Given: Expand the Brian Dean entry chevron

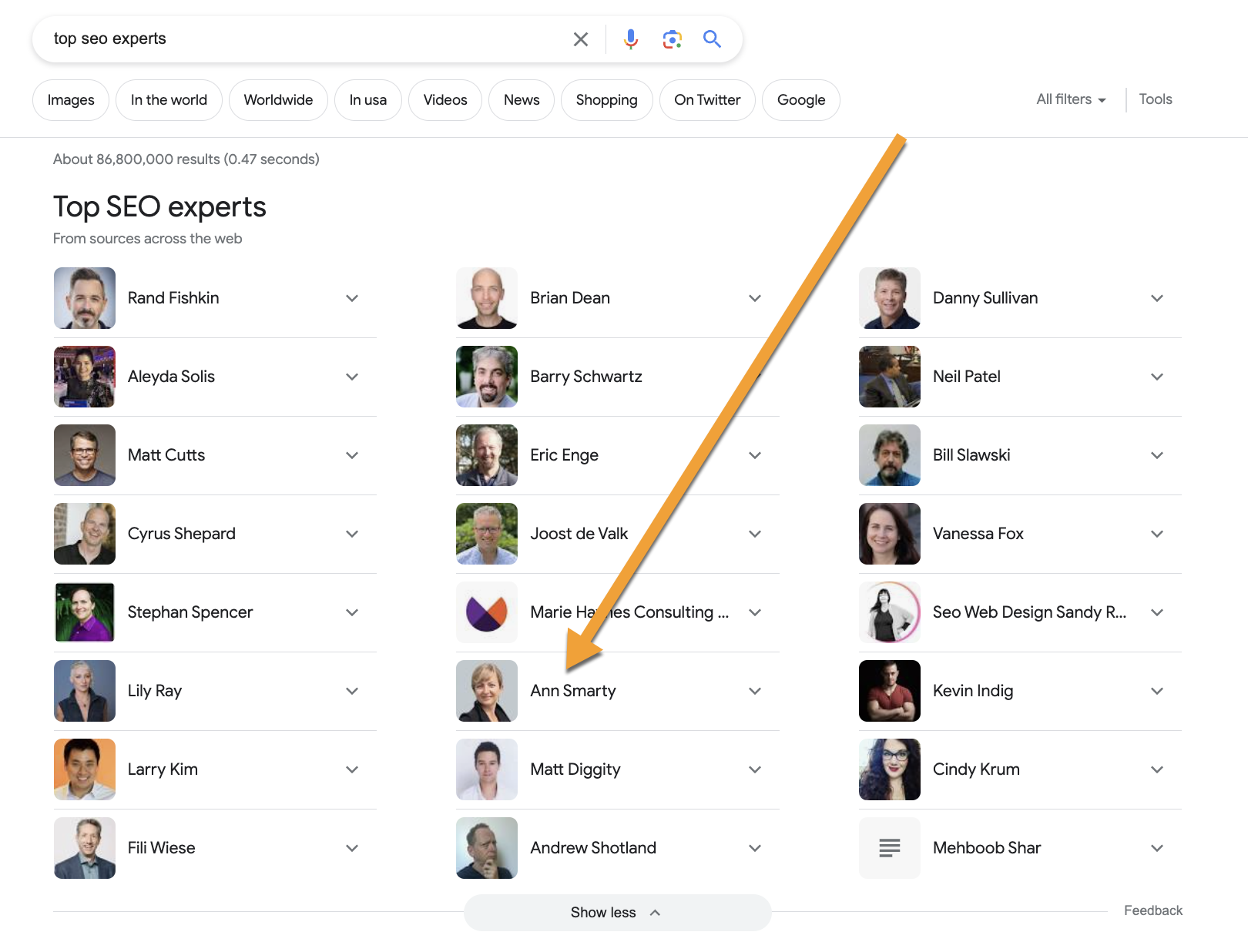Looking at the screenshot, I should 755,298.
